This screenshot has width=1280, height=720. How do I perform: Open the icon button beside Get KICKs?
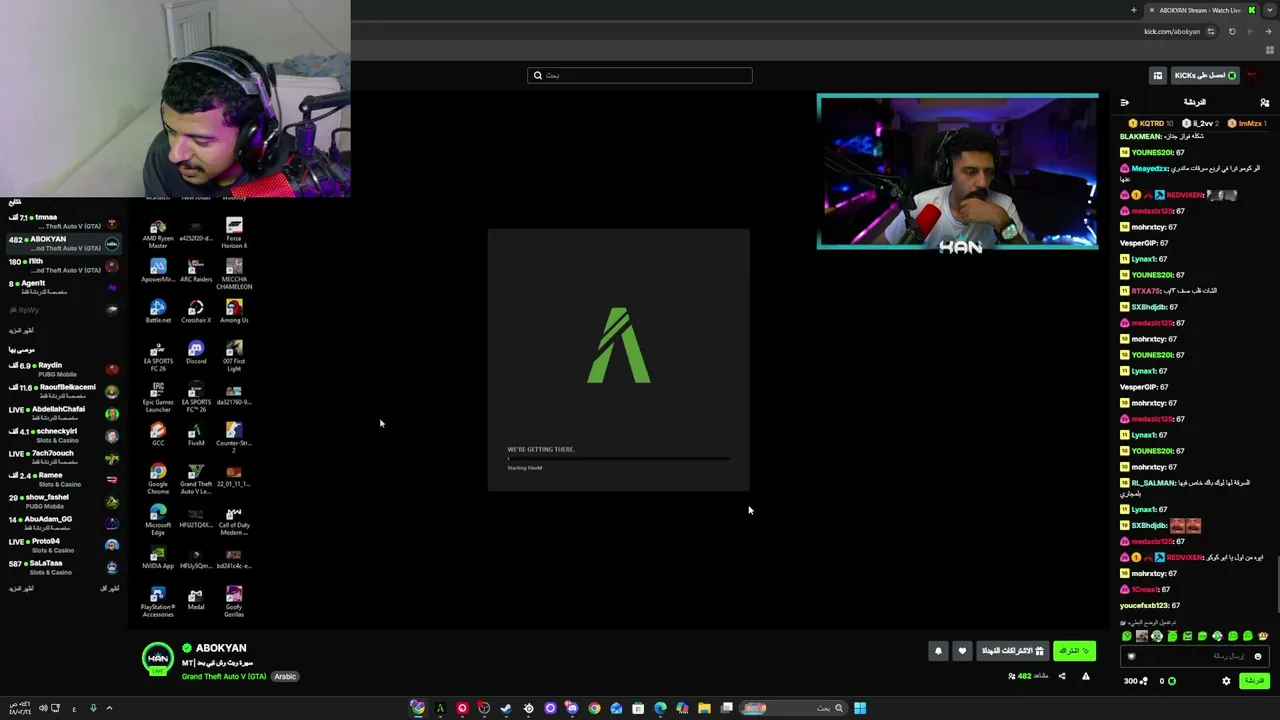tap(1158, 75)
